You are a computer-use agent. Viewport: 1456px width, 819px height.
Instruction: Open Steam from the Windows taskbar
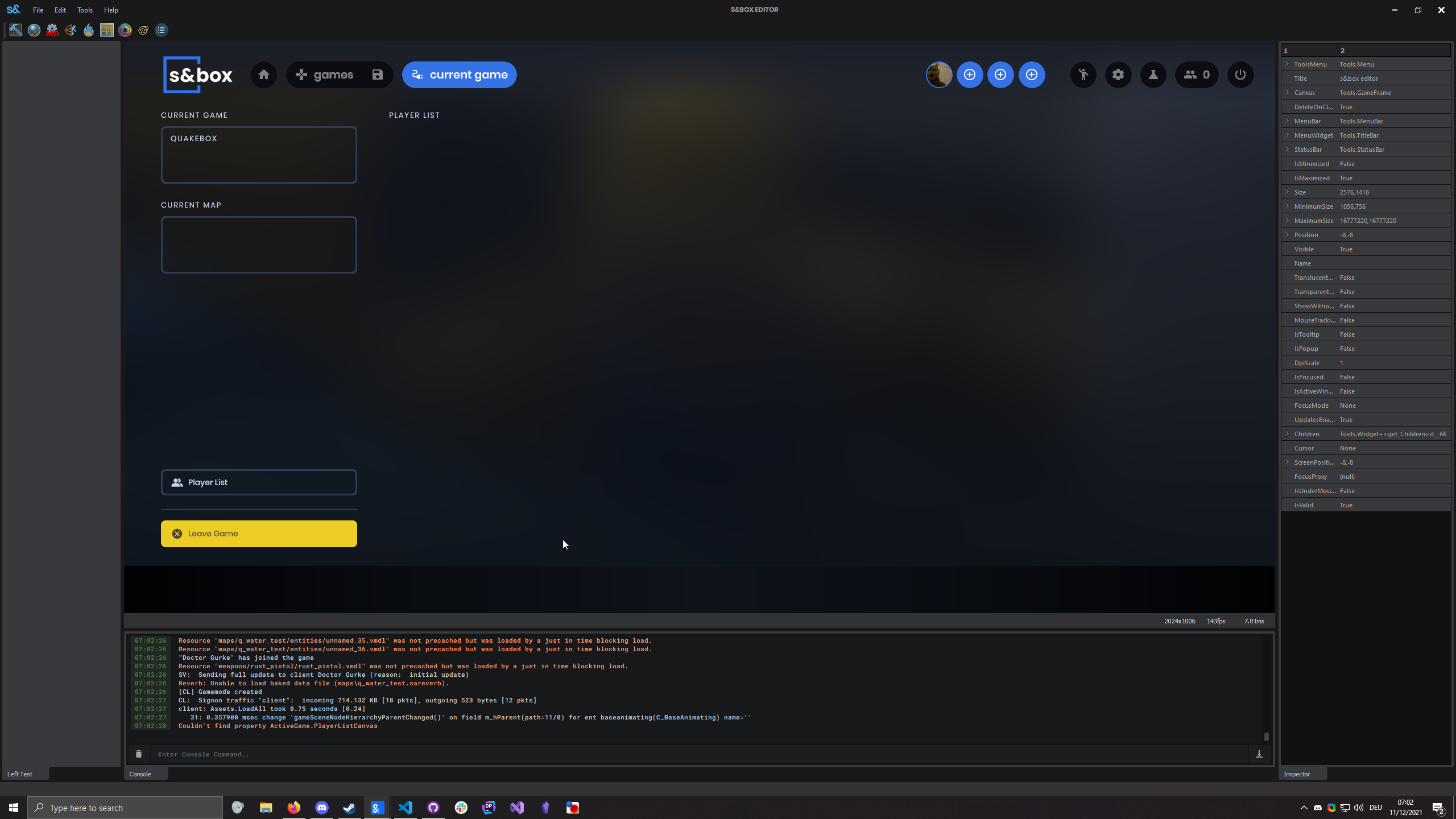[x=349, y=808]
